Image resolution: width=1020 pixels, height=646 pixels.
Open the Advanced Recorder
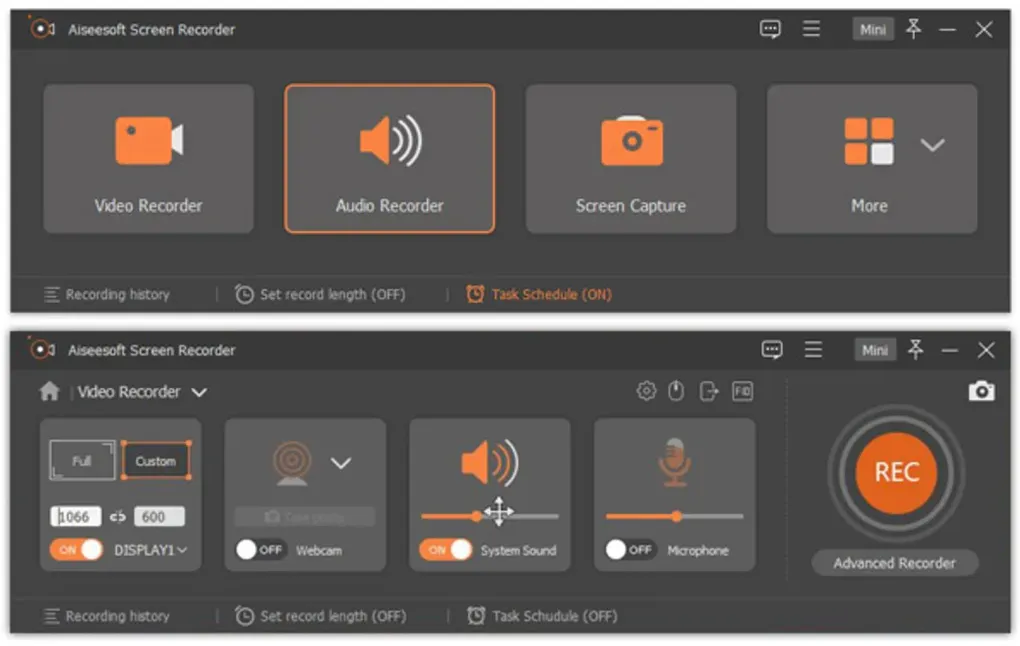(x=895, y=563)
